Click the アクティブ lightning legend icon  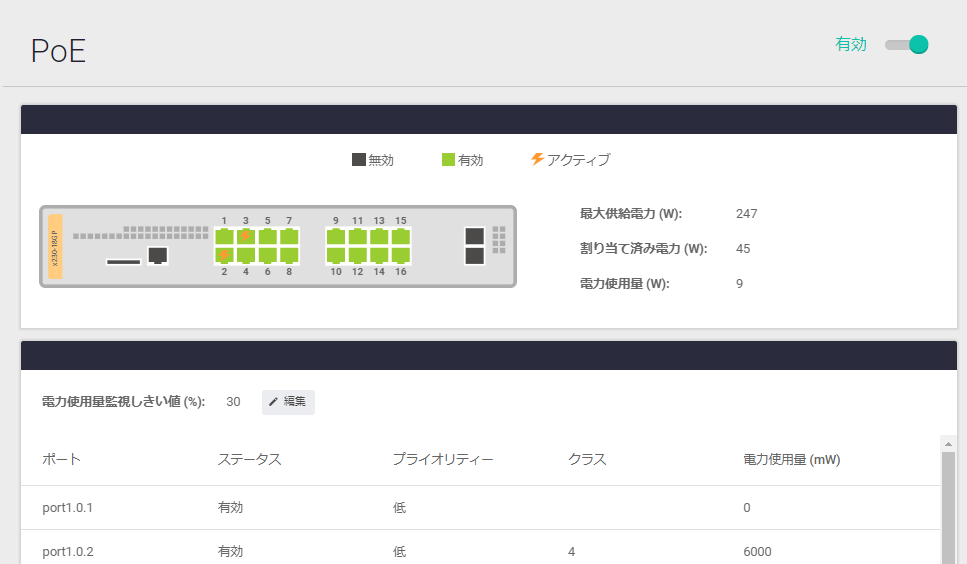pos(537,160)
